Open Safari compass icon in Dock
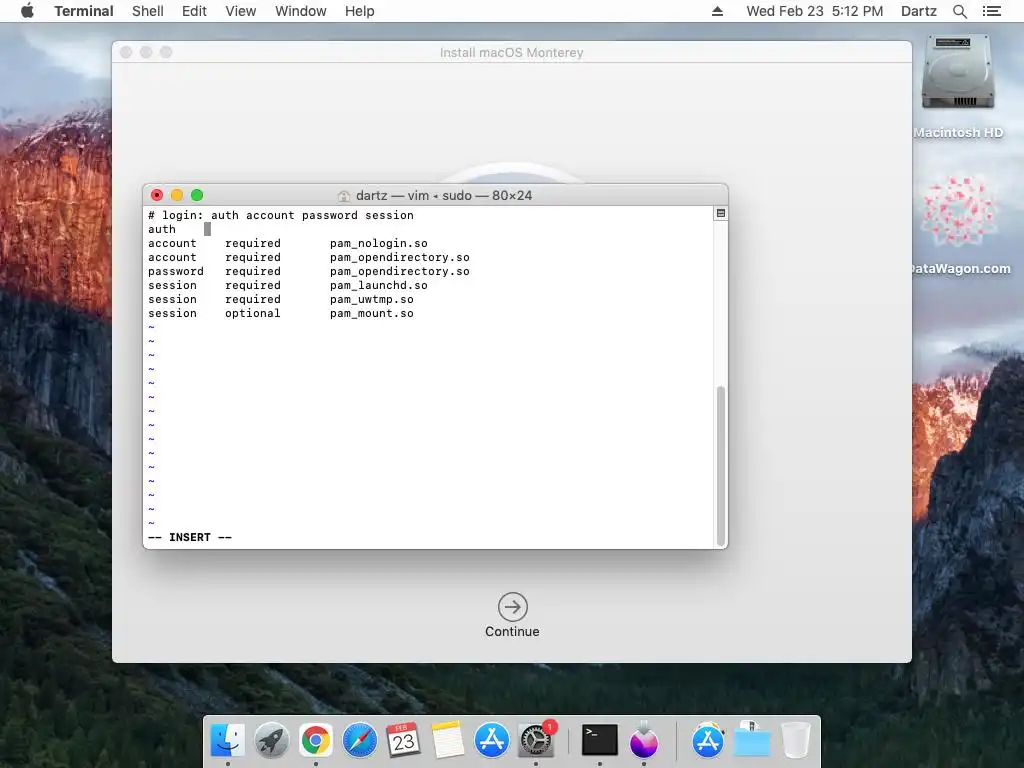This screenshot has width=1024, height=768. point(360,741)
